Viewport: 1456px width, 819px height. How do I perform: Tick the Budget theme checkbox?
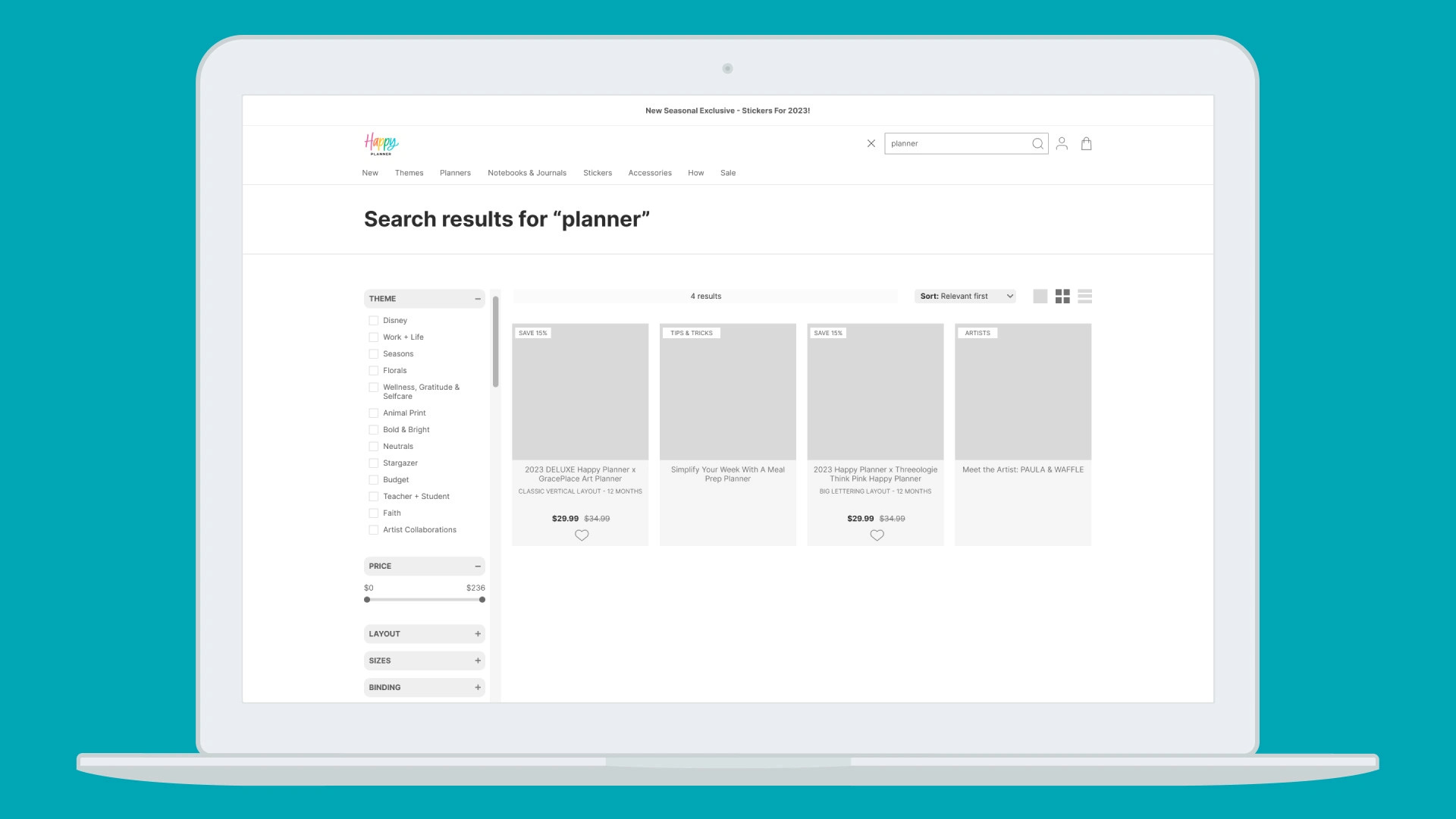point(373,480)
